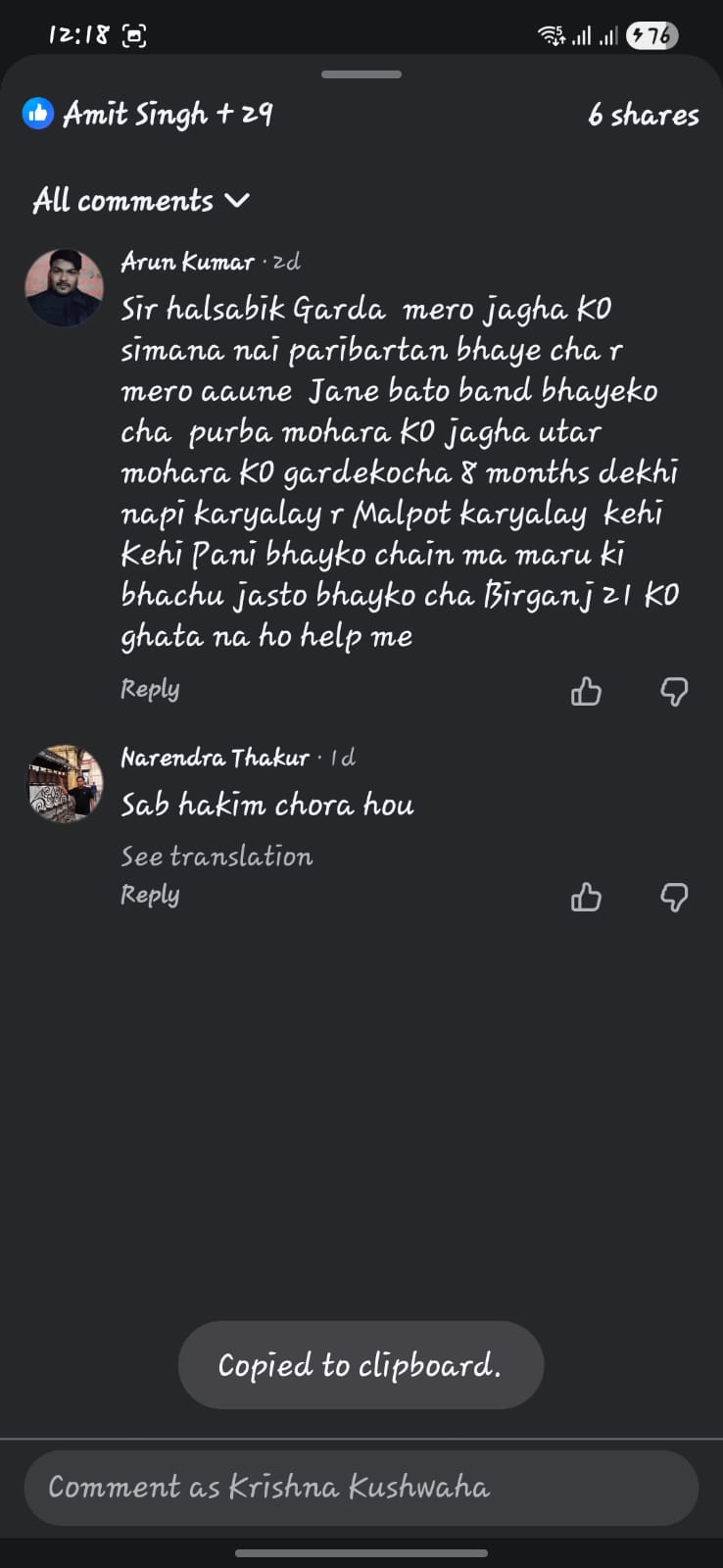Open Arun Kumar's profile picture
Viewport: 723px width, 1568px height.
[x=64, y=287]
